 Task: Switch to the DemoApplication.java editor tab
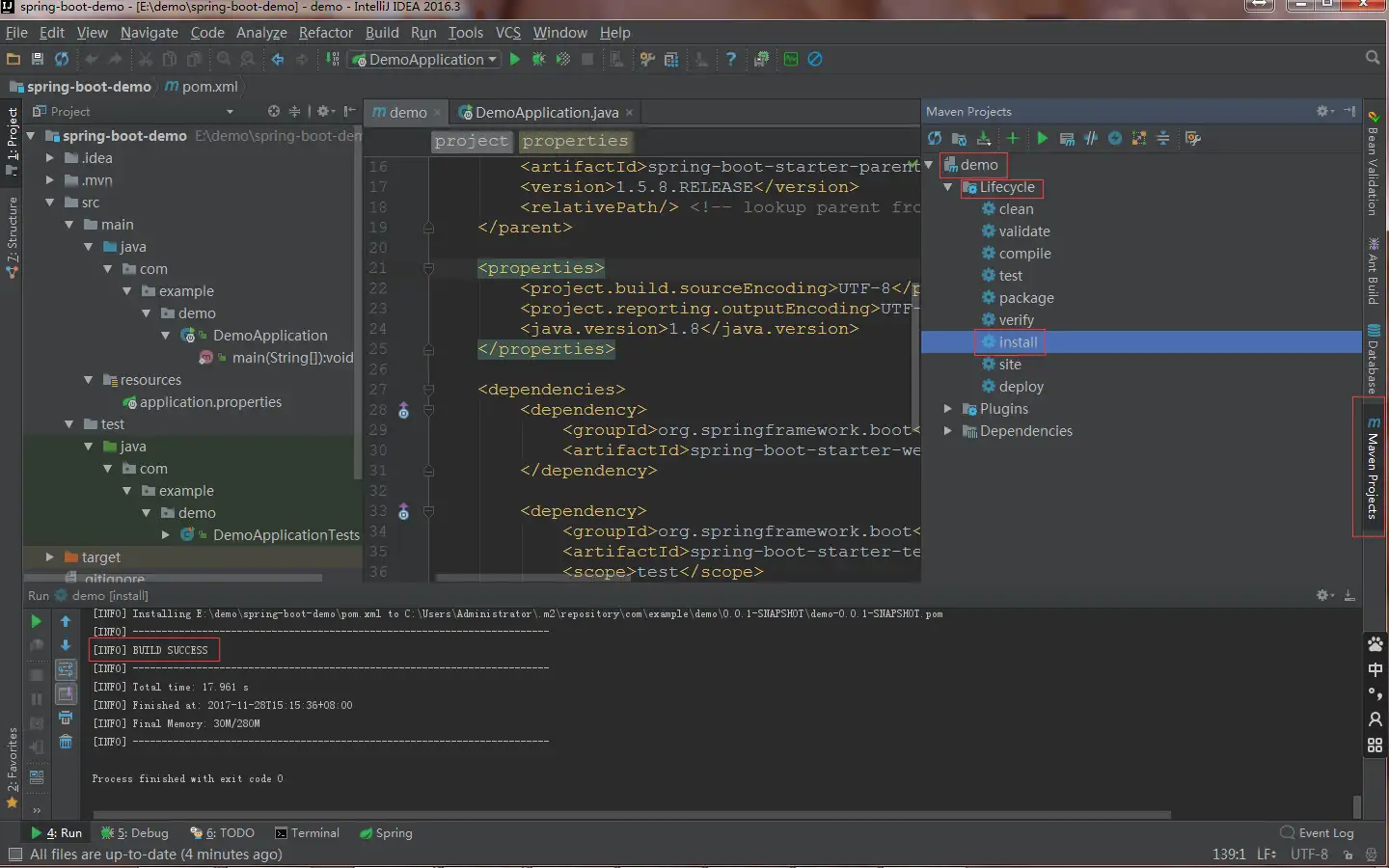click(546, 113)
